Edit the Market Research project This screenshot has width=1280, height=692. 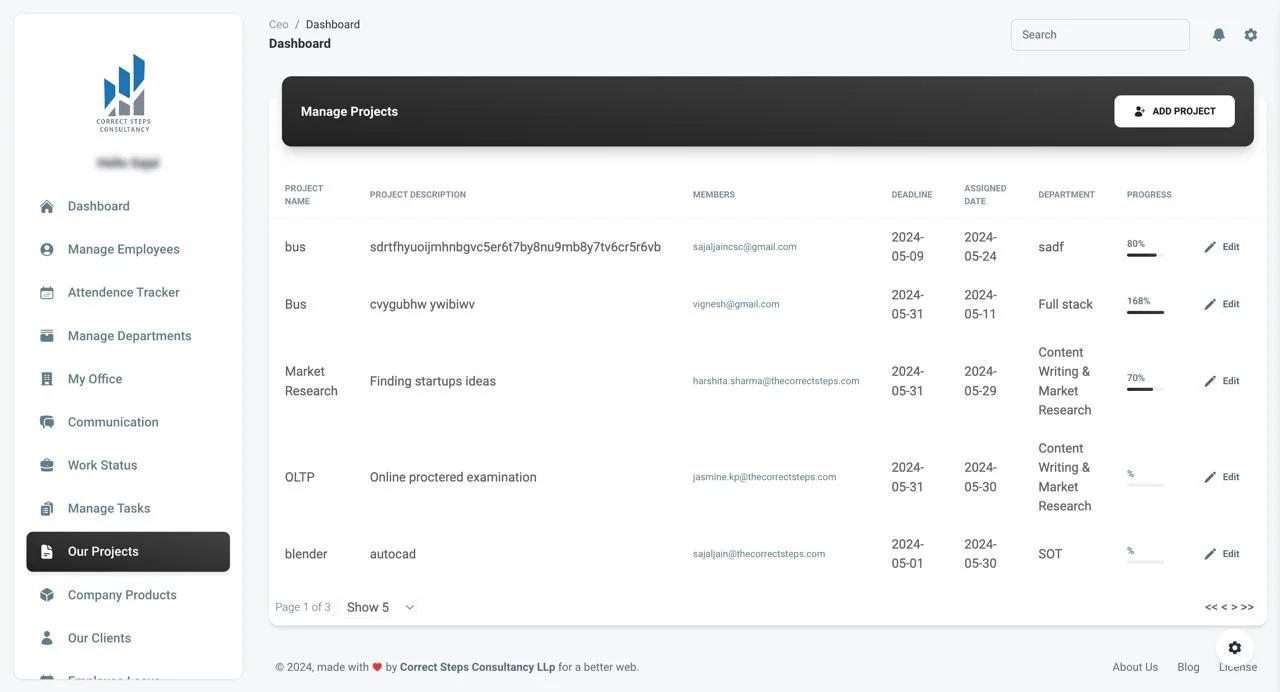(x=1221, y=381)
